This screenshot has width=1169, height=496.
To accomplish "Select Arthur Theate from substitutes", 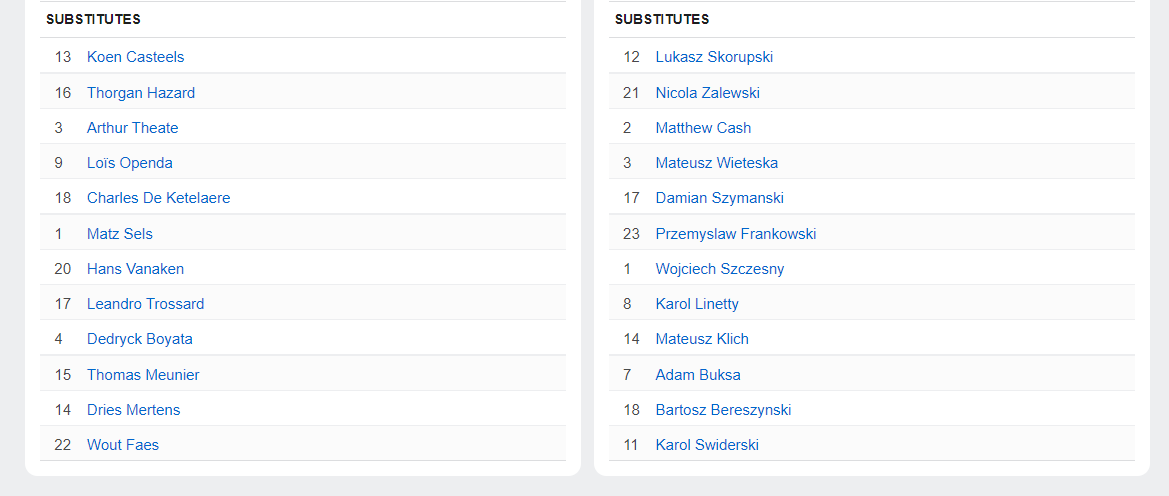I will 132,128.
